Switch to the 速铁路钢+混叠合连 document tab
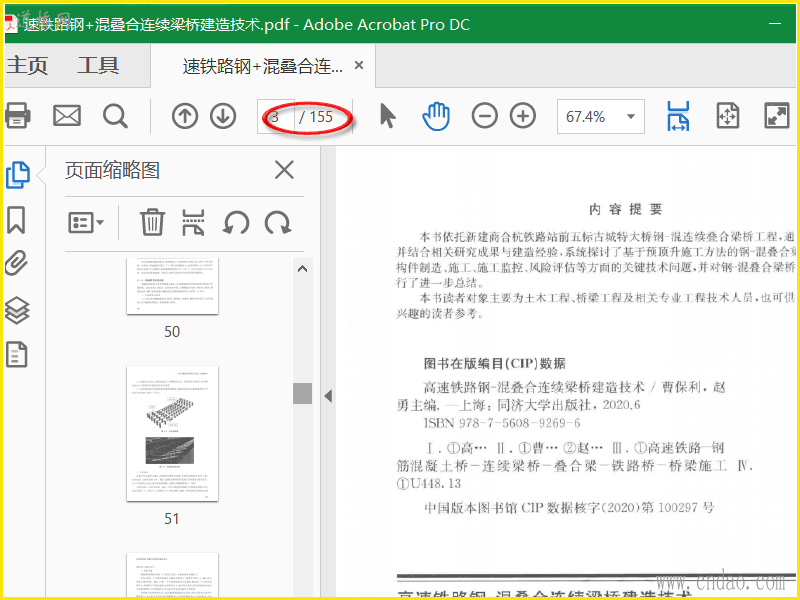Image resolution: width=800 pixels, height=600 pixels. (263, 66)
